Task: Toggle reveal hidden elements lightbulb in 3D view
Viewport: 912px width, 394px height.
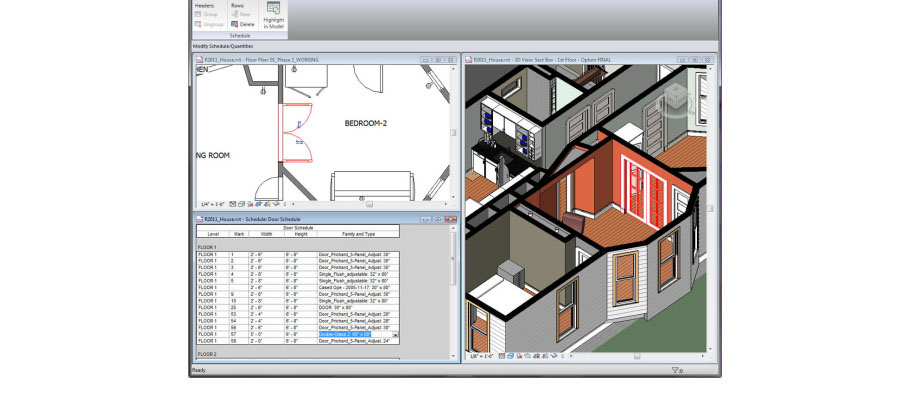Action: [562, 356]
